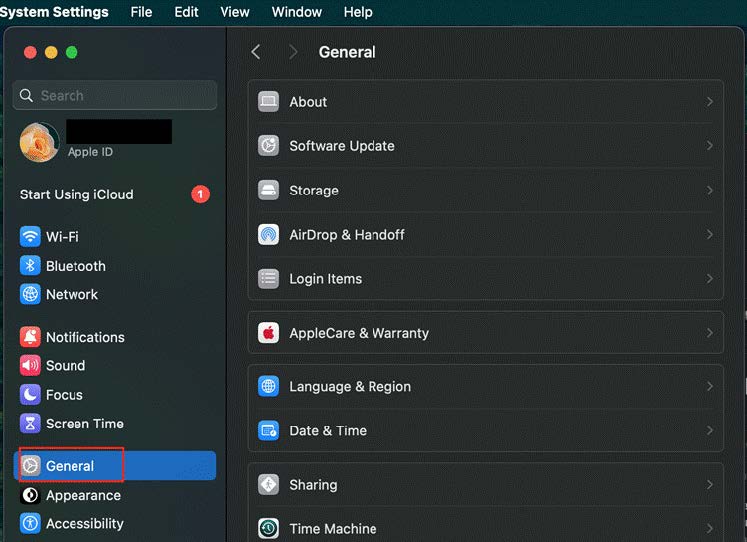Expand the AppleCare & Warranty chevron

coord(709,332)
